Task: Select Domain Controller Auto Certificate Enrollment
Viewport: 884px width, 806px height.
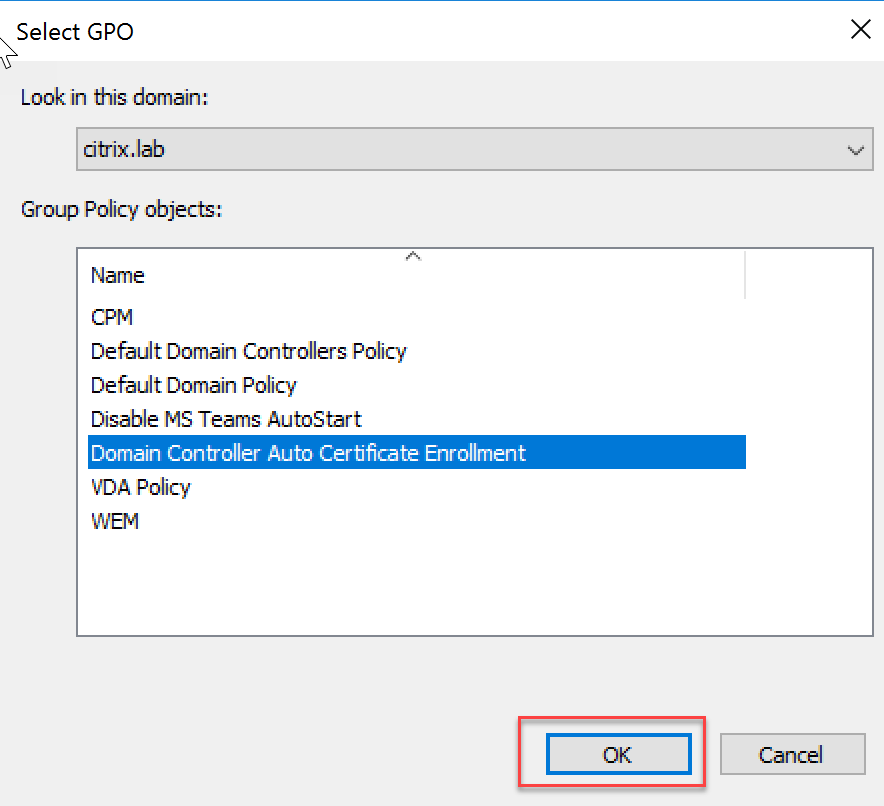Action: pos(308,453)
